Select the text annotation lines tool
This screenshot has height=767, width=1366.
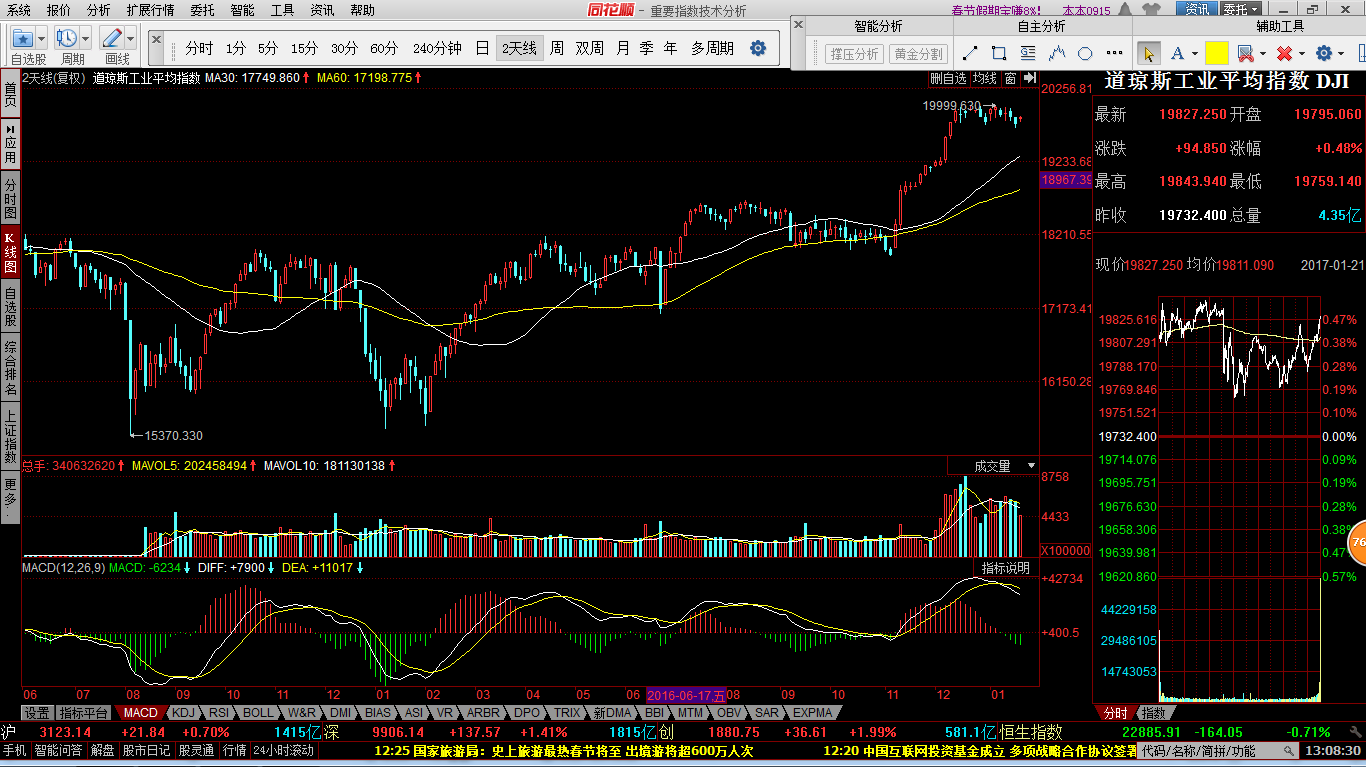click(x=1028, y=53)
